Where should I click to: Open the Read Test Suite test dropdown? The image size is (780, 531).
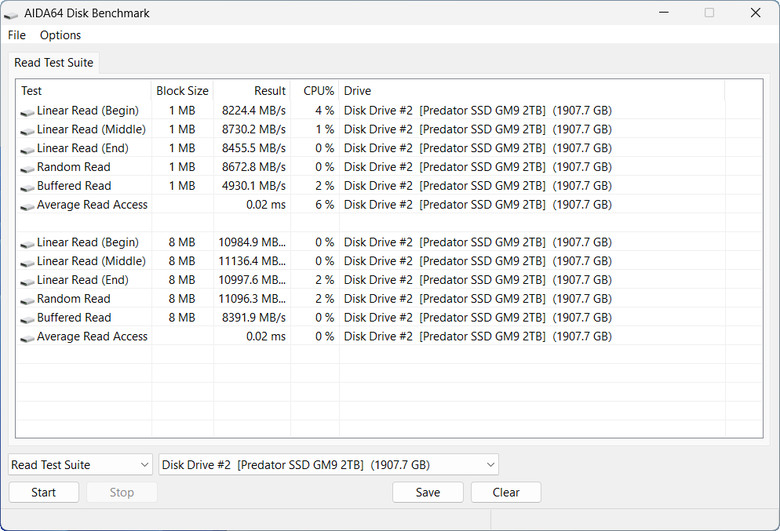tap(81, 465)
